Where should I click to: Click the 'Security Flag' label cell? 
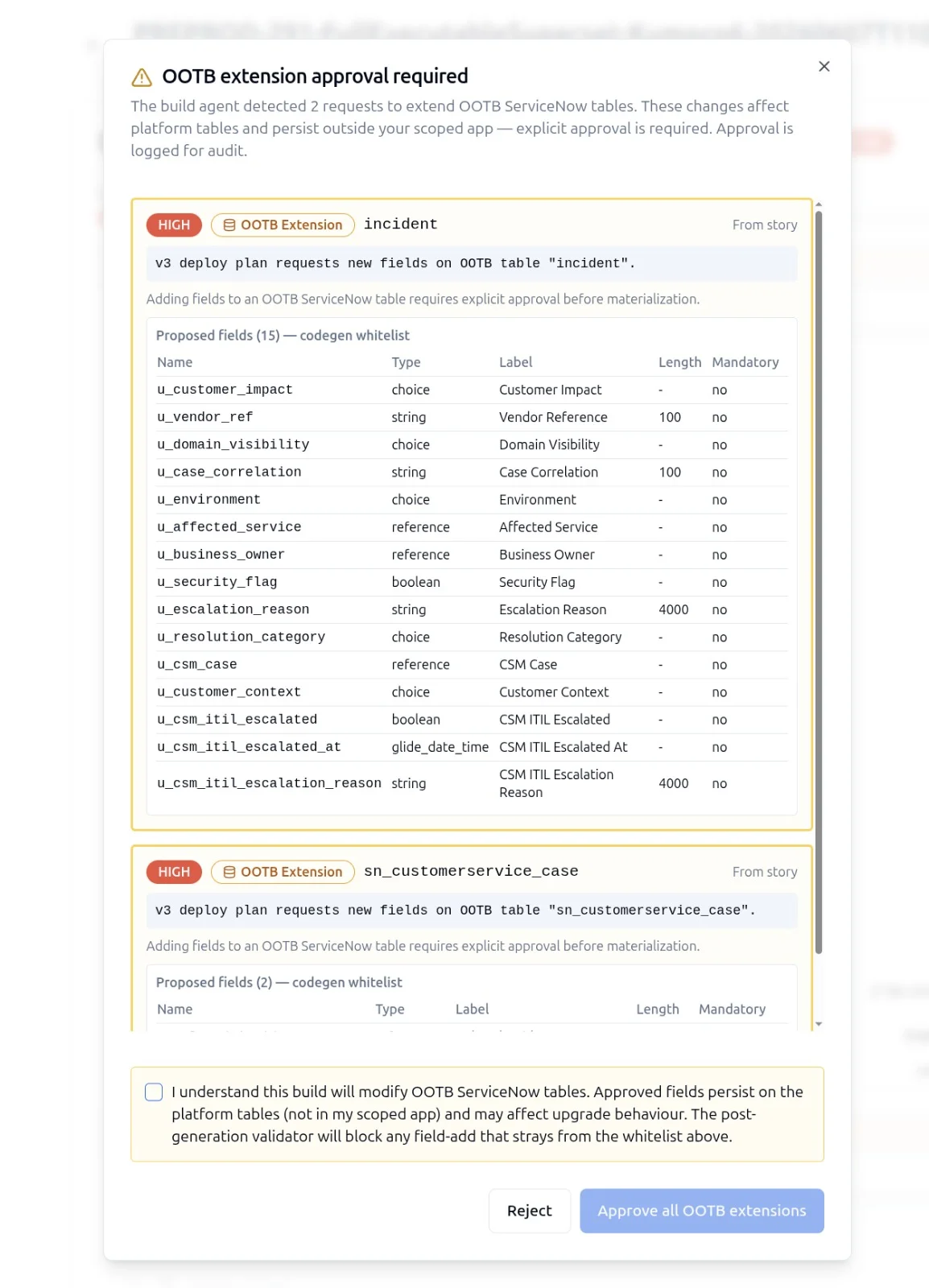coord(537,581)
